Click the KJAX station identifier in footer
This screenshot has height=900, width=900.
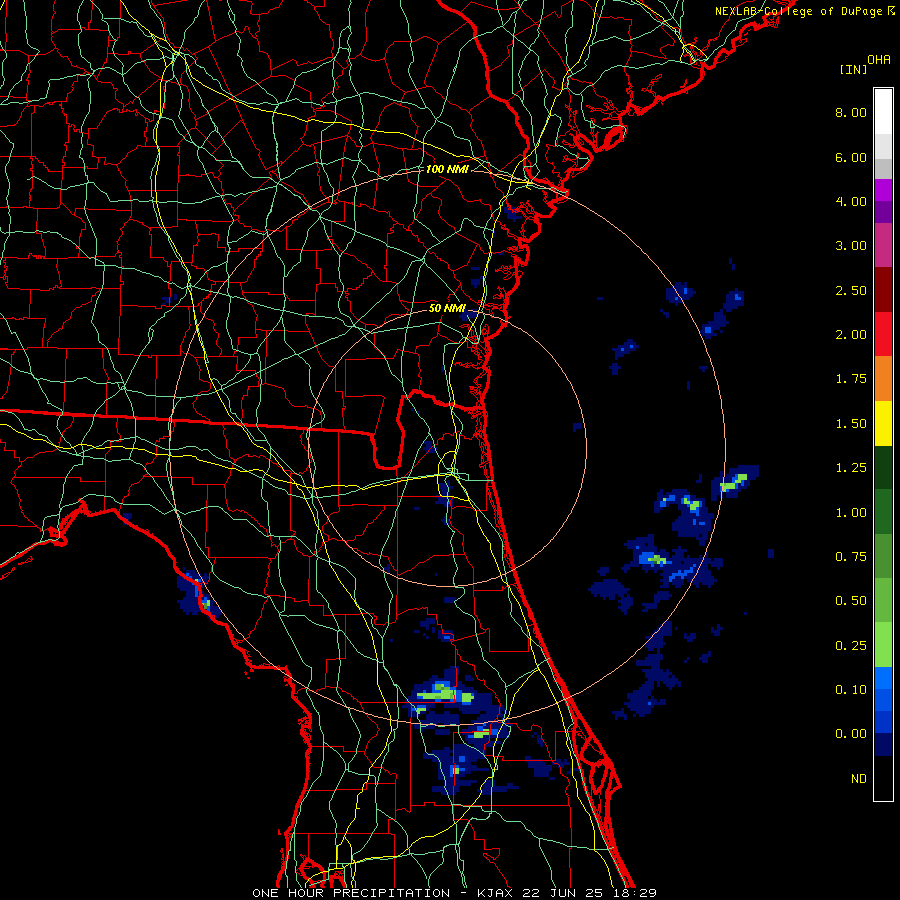click(x=495, y=893)
